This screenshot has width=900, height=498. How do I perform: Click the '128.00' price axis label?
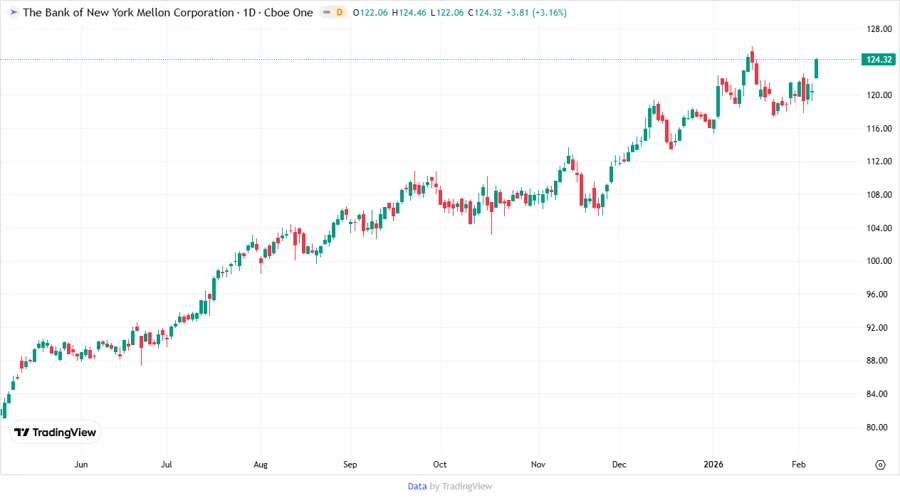(x=879, y=29)
